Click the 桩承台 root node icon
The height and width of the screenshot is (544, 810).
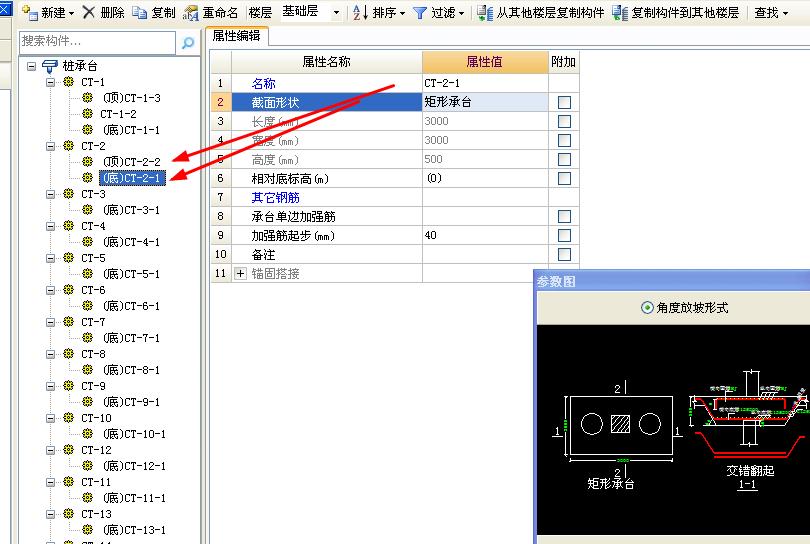[50, 66]
